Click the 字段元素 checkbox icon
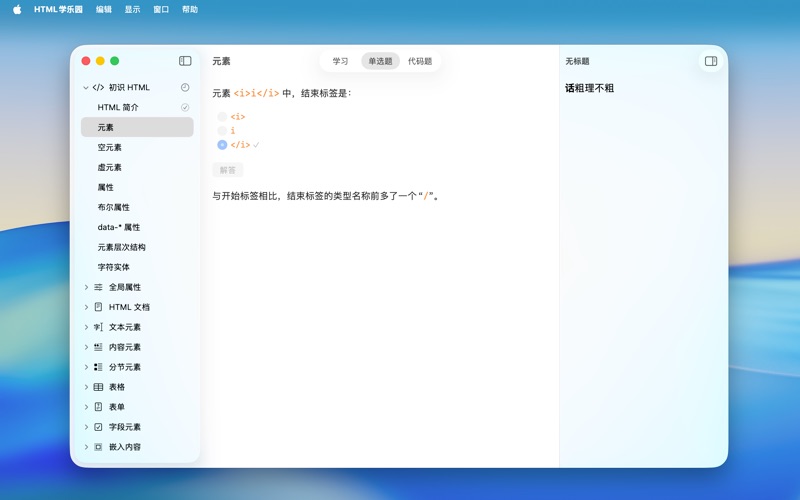The image size is (800, 500). 98,427
